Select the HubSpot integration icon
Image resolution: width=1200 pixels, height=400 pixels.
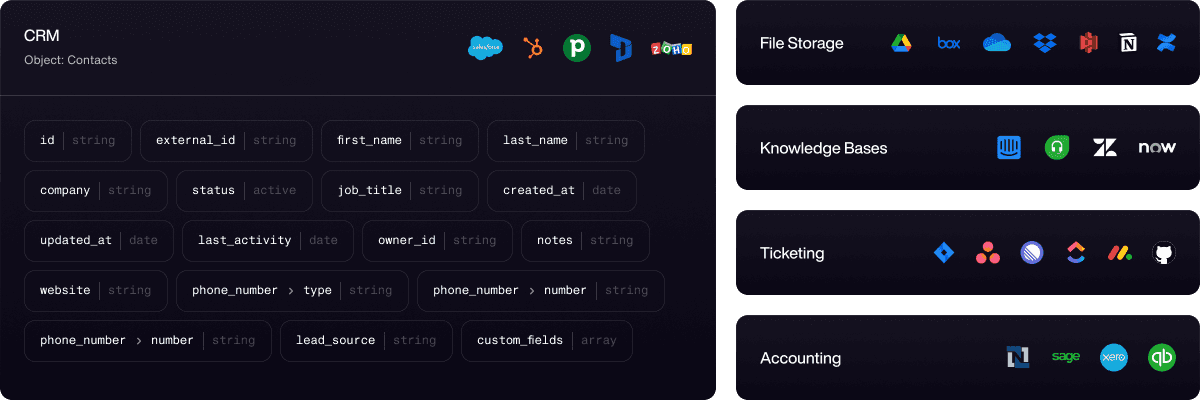[532, 47]
